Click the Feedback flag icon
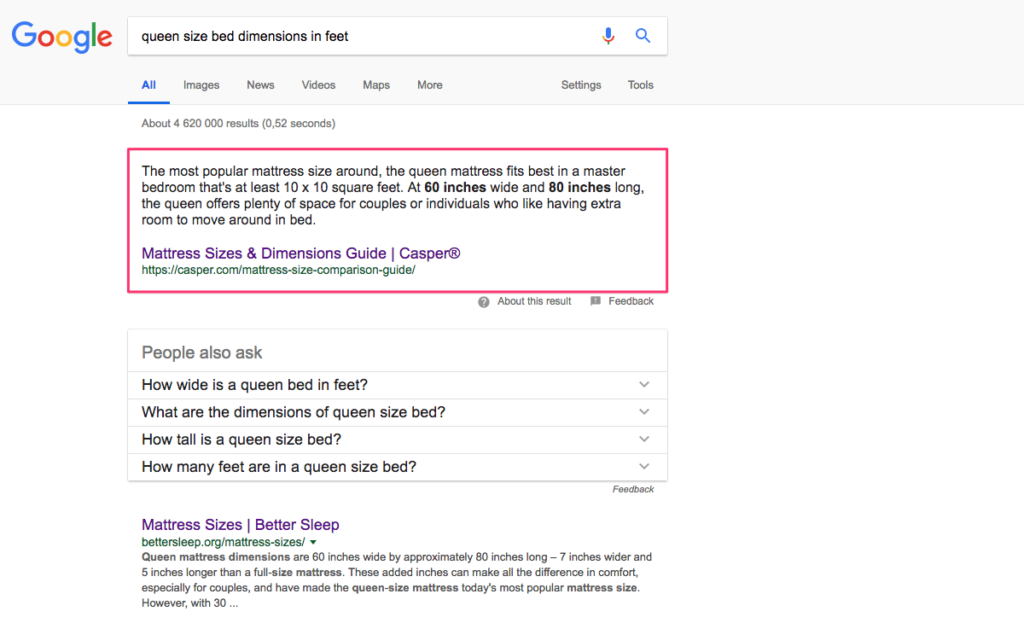The width and height of the screenshot is (1024, 623). coord(596,301)
